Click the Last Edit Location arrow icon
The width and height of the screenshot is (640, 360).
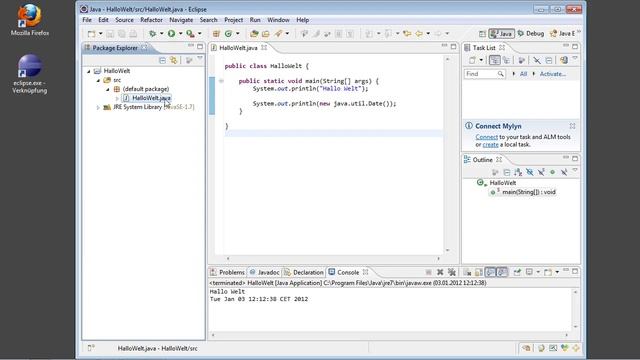click(407, 34)
